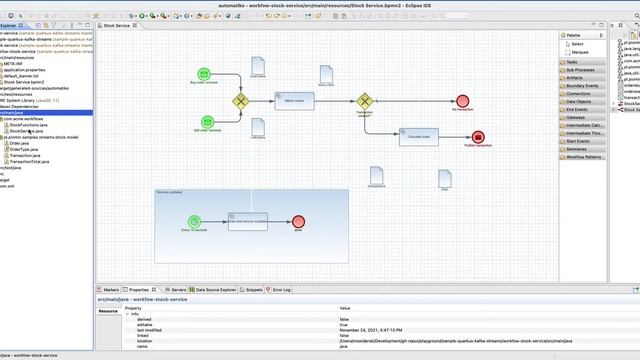Collapse the Palette with its arrow
Viewport: 640px width, 360px height.
[601, 36]
